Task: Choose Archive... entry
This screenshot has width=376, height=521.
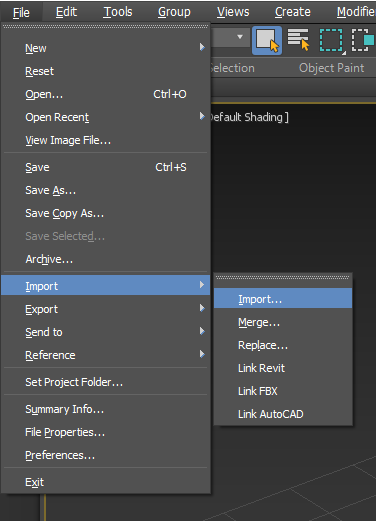Action: pos(106,259)
